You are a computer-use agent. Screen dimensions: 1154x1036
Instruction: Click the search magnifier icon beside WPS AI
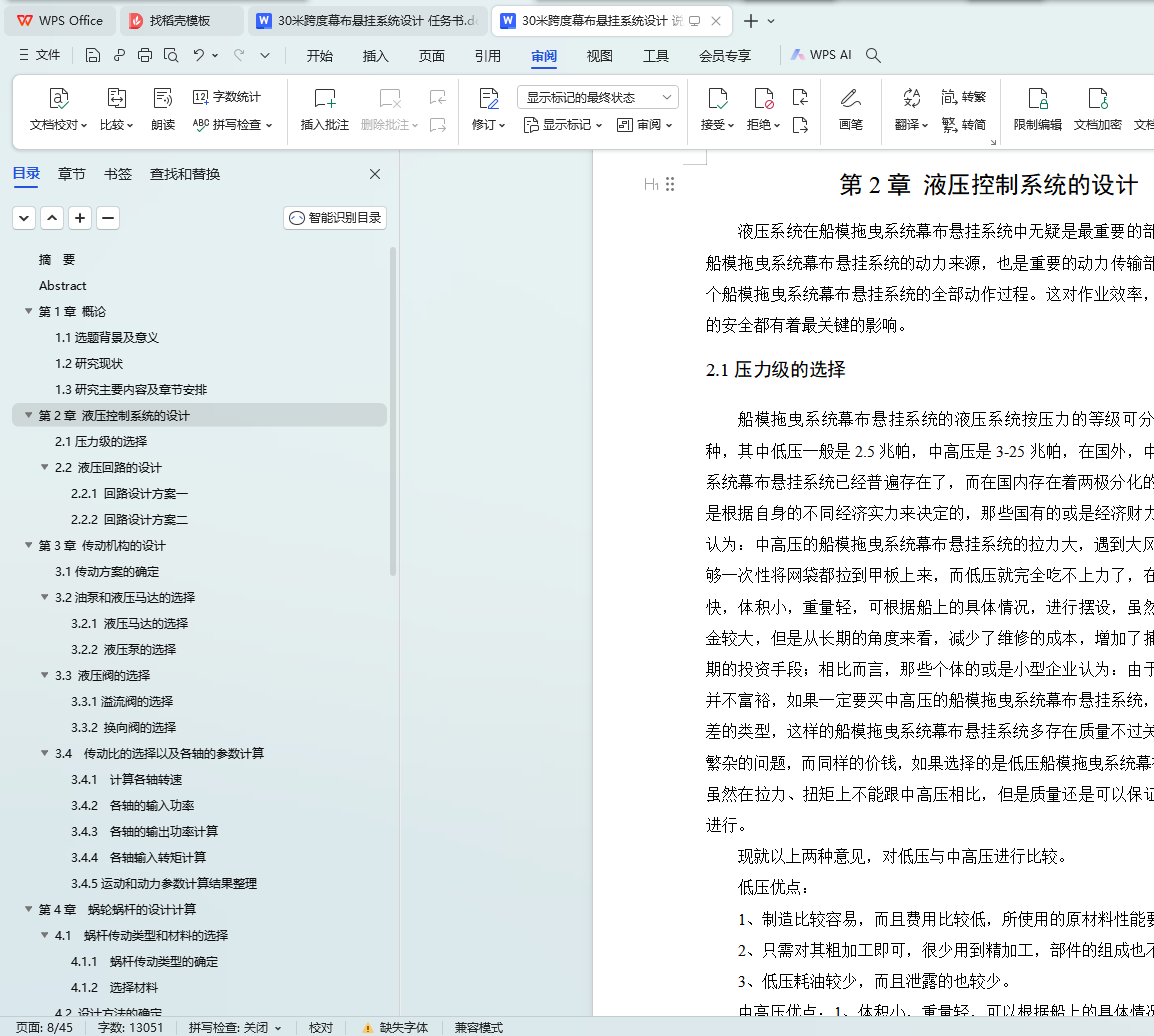[x=873, y=56]
